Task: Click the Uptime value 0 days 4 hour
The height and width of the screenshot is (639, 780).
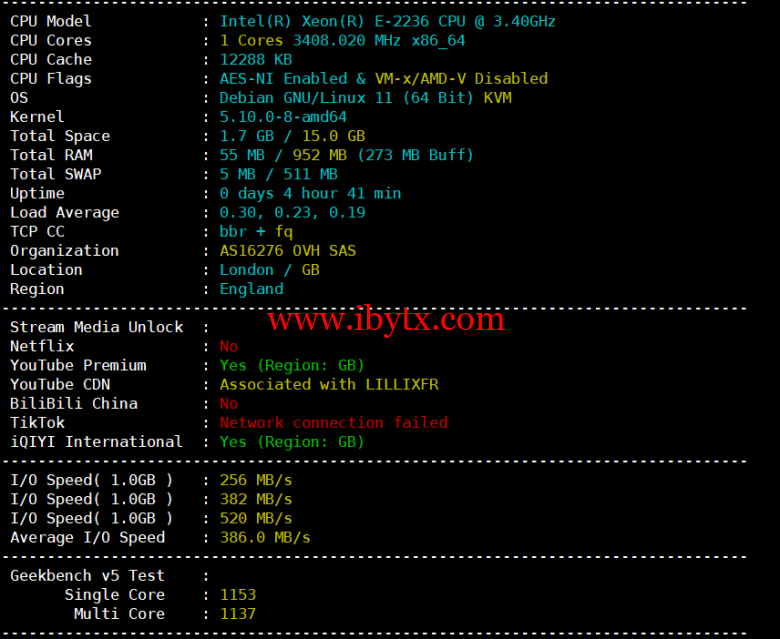Action: [310, 193]
